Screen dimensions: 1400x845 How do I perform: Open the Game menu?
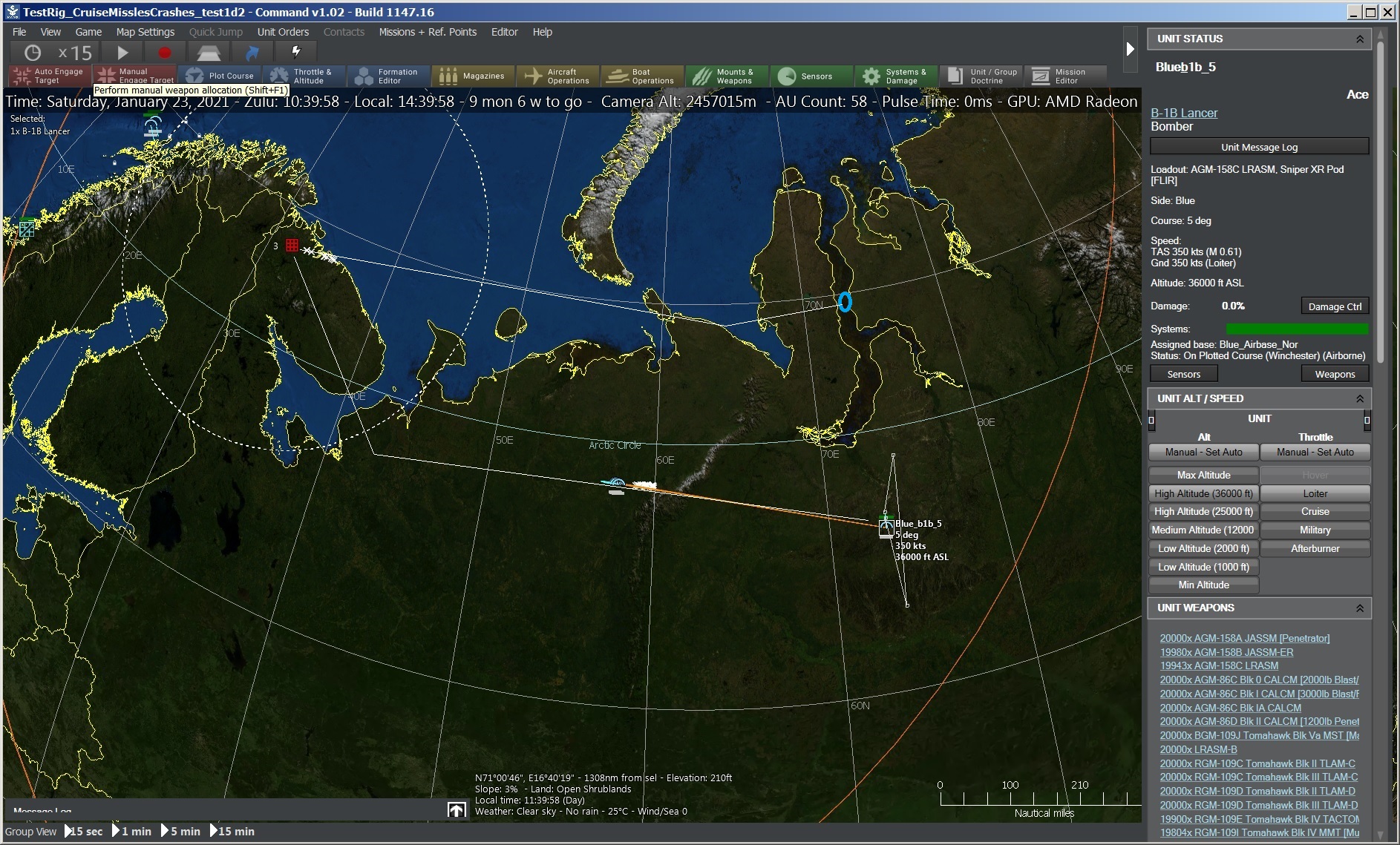(x=88, y=32)
